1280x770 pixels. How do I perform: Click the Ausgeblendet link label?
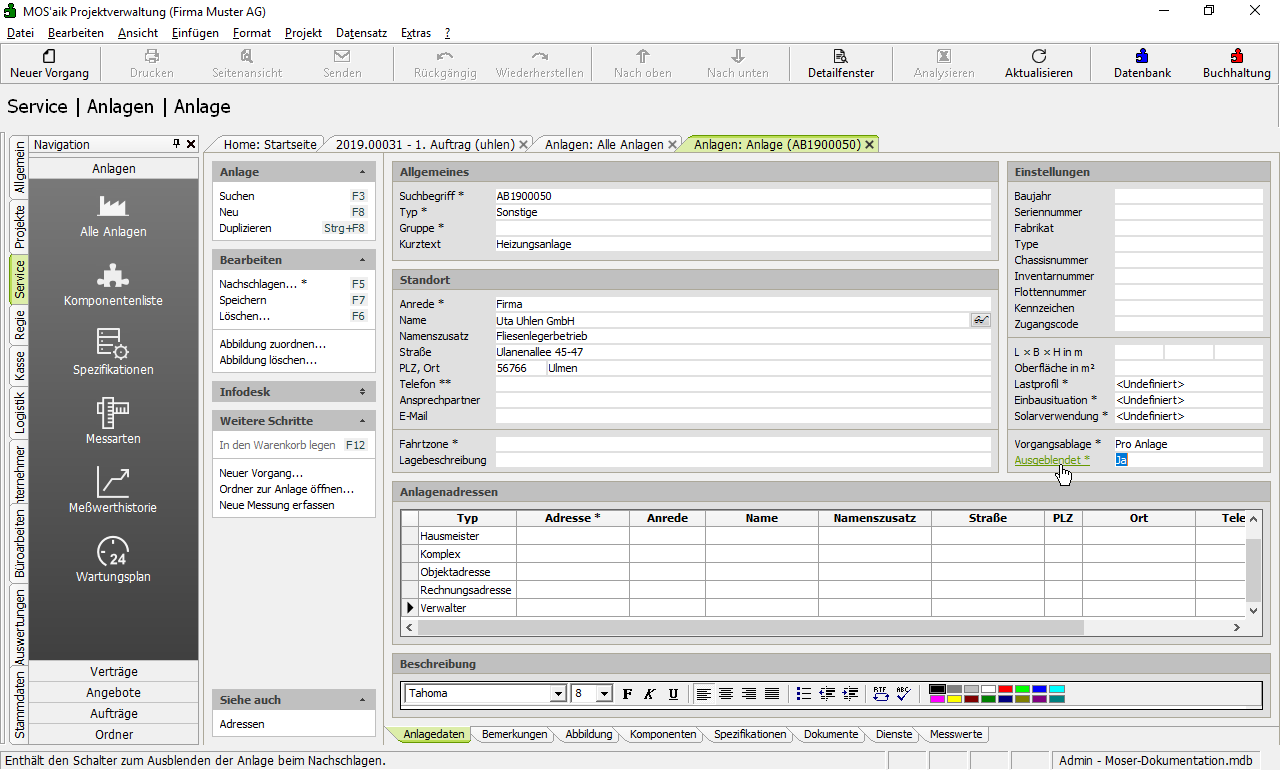point(1052,460)
